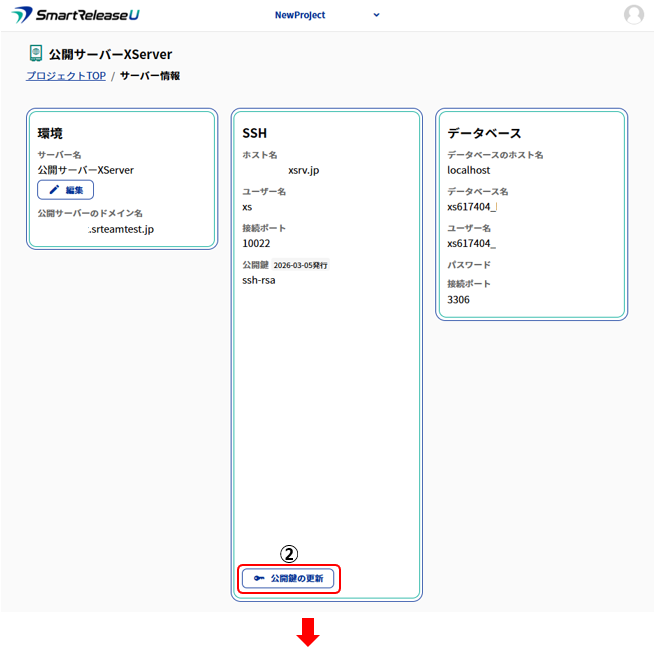Image resolution: width=659 pixels, height=647 pixels.
Task: Open the user avatar menu
Action: [634, 15]
